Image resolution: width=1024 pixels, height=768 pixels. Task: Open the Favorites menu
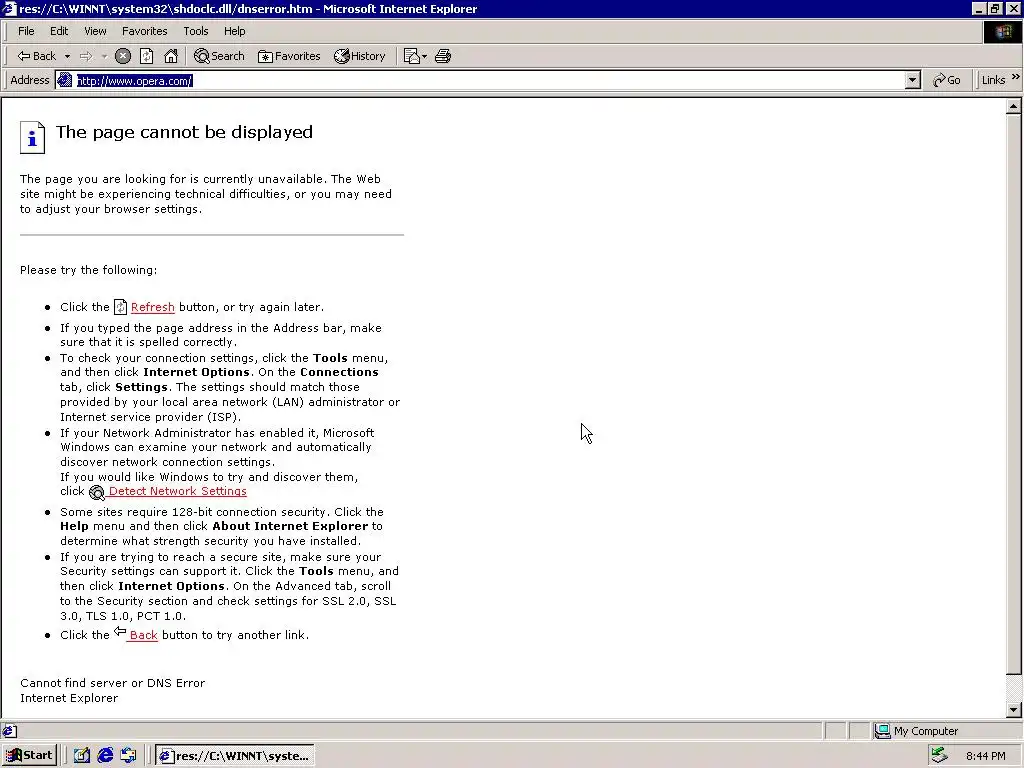pyautogui.click(x=144, y=31)
